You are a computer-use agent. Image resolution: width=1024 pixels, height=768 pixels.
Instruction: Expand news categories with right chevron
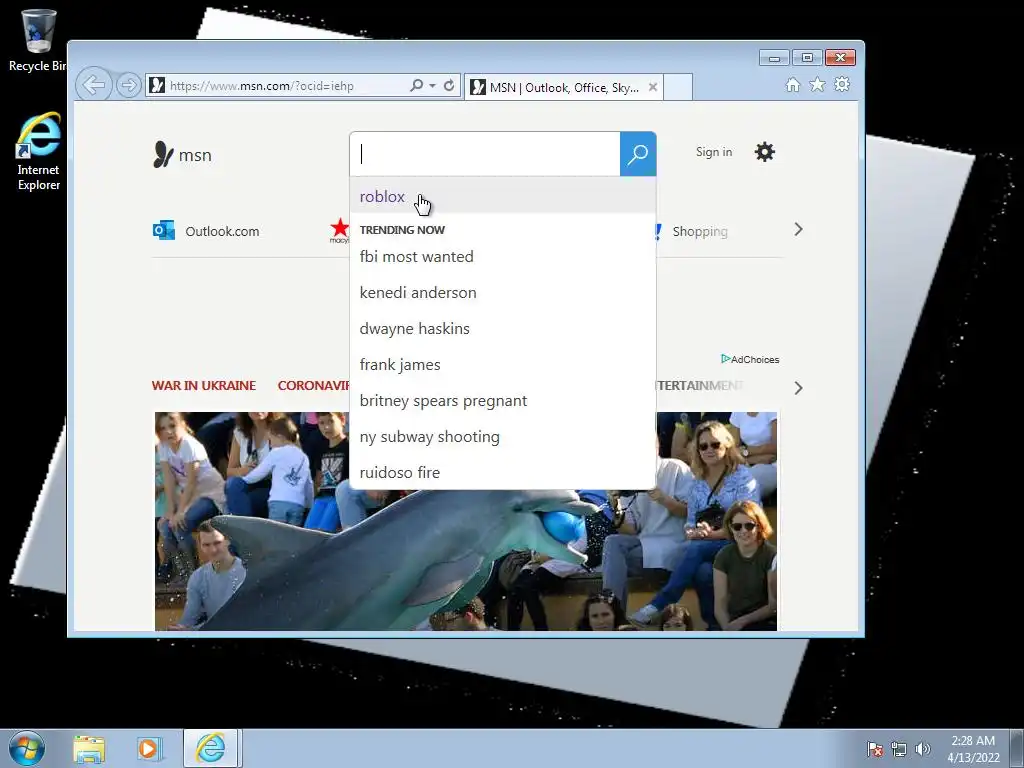tap(798, 388)
